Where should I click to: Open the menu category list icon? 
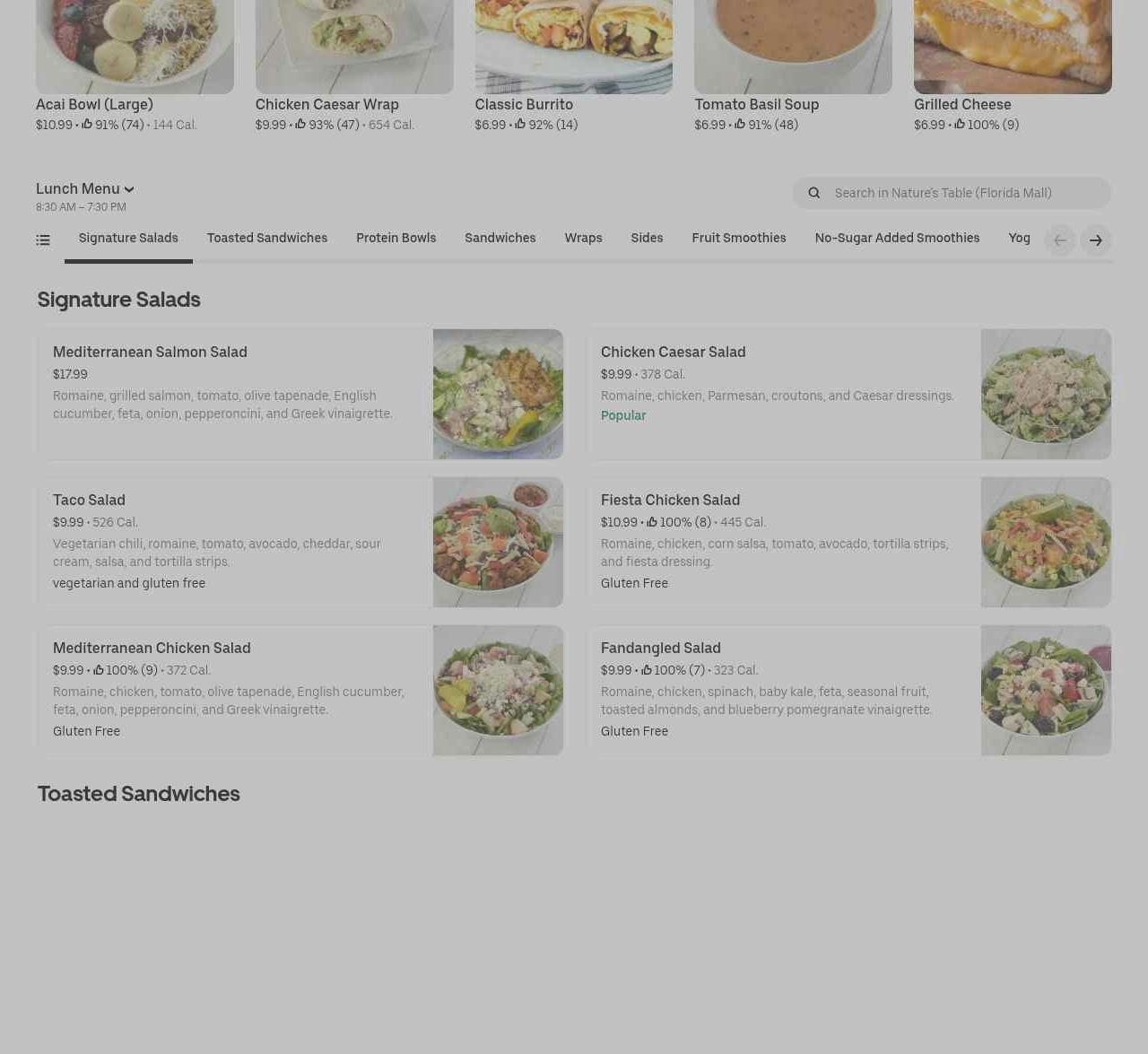tap(43, 240)
